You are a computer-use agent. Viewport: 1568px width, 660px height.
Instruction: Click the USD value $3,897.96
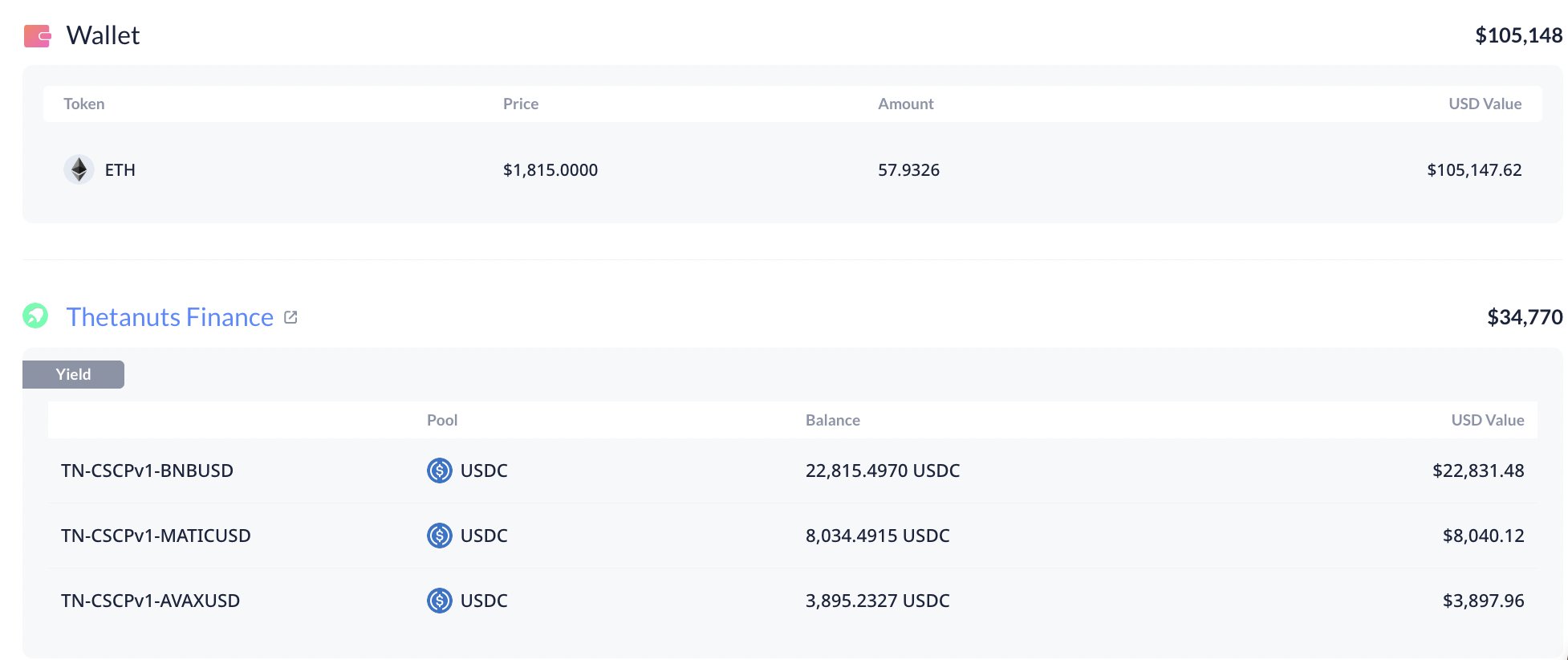(1484, 601)
